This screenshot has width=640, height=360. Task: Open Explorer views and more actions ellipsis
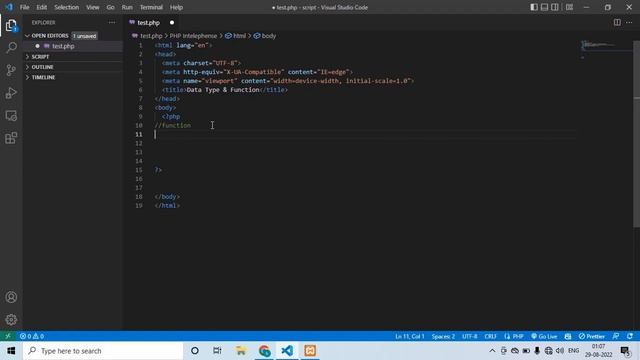click(112, 22)
